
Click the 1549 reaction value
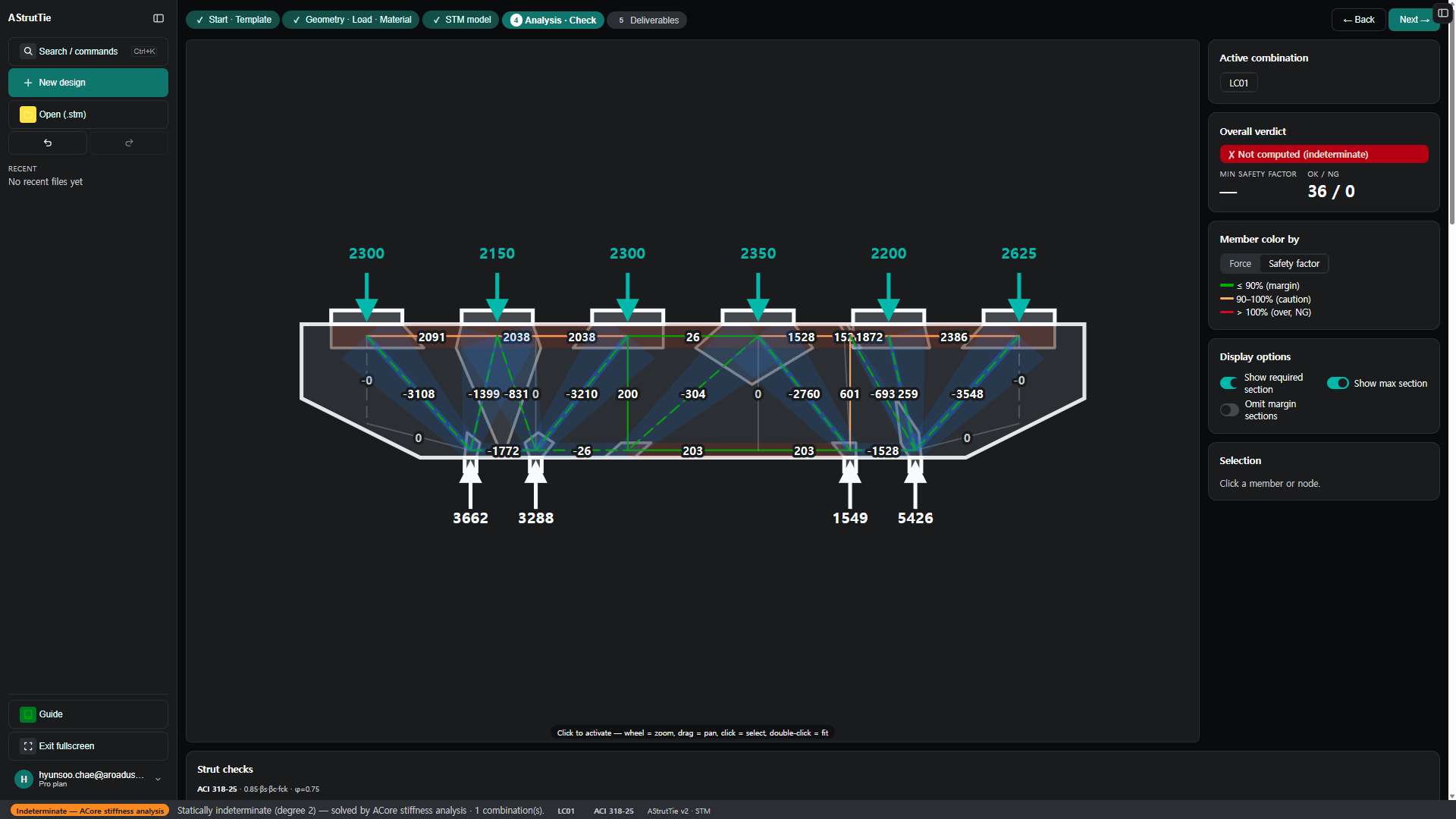[850, 518]
